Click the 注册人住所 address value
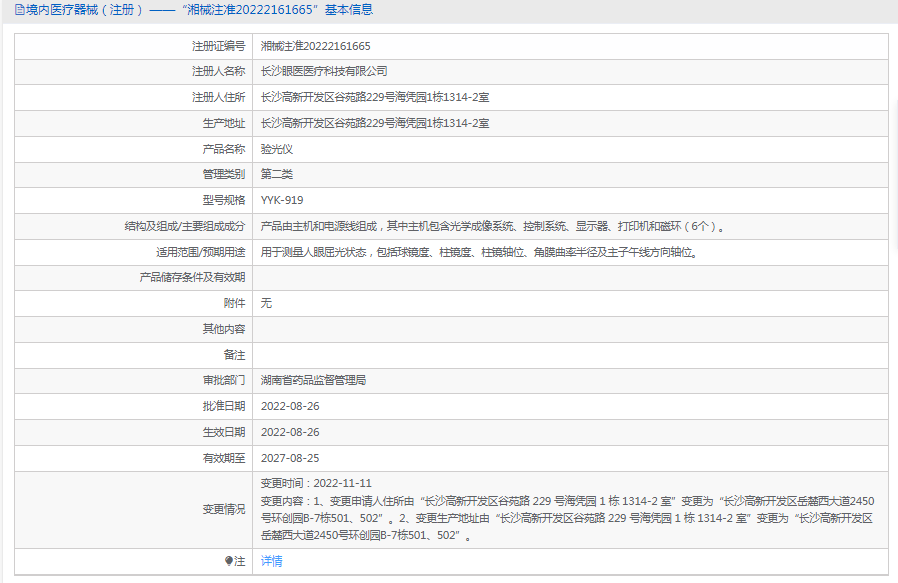This screenshot has height=583, width=898. coord(375,97)
